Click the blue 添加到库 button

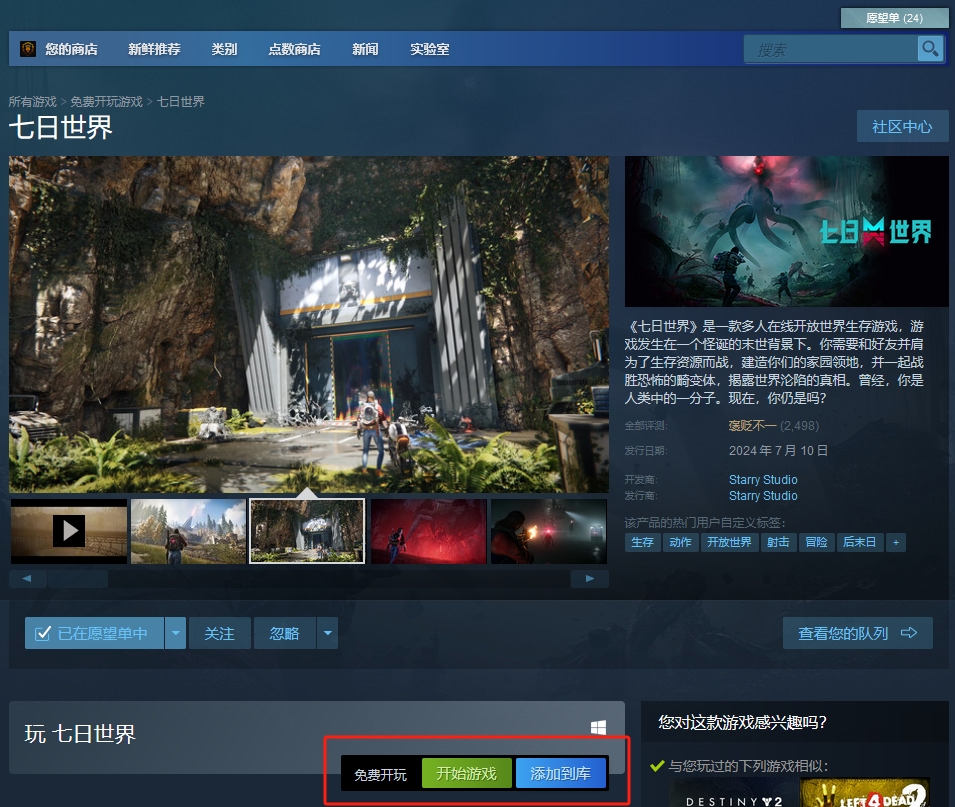561,774
